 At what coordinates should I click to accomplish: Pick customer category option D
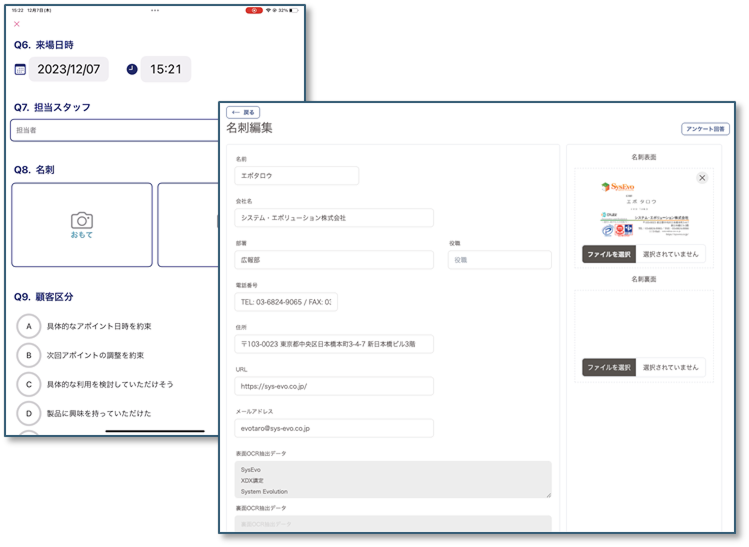click(x=30, y=413)
